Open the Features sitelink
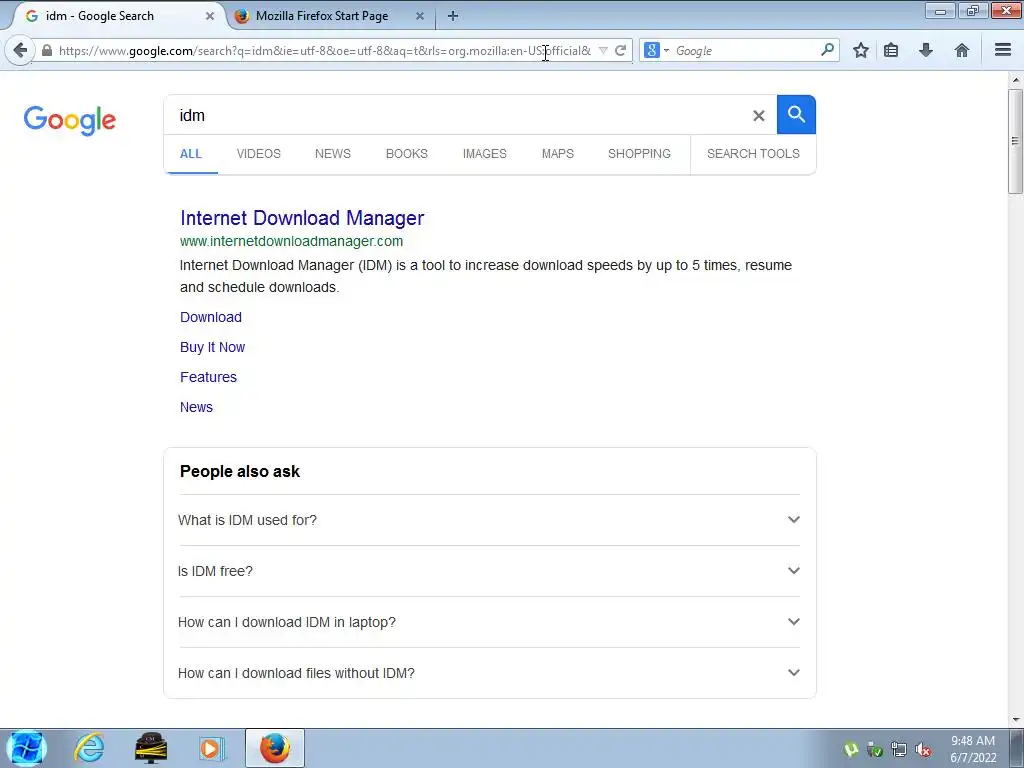This screenshot has width=1024, height=768. tap(208, 377)
